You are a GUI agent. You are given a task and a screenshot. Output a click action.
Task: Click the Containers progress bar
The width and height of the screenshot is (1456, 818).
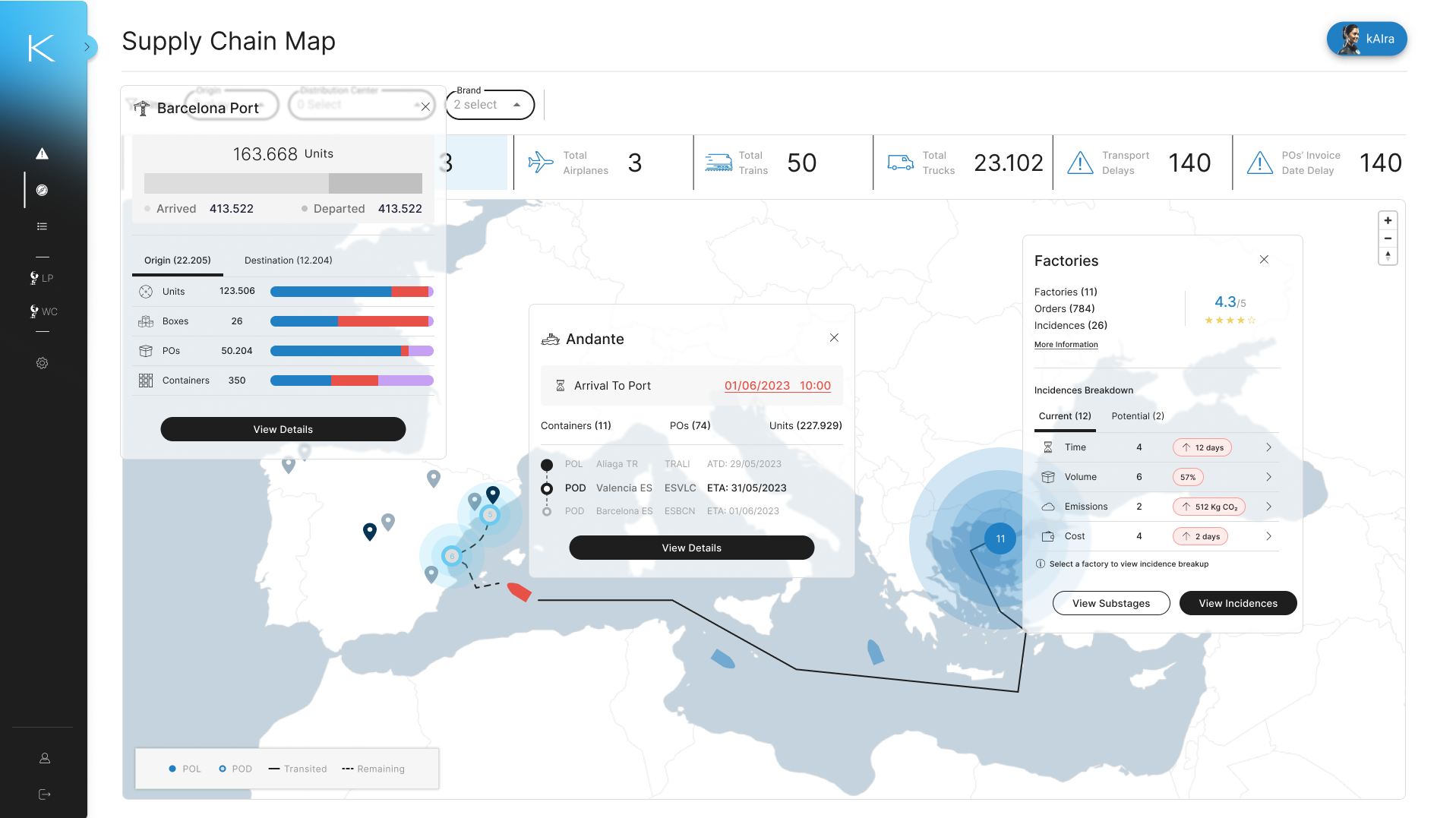pyautogui.click(x=352, y=381)
